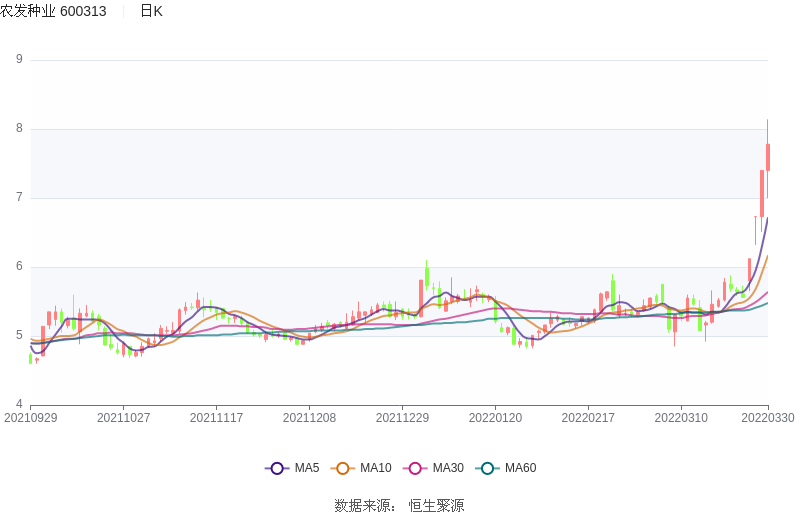The image size is (800, 517).
Task: Click the 农发种业 600313 stock title
Action: click(x=53, y=11)
